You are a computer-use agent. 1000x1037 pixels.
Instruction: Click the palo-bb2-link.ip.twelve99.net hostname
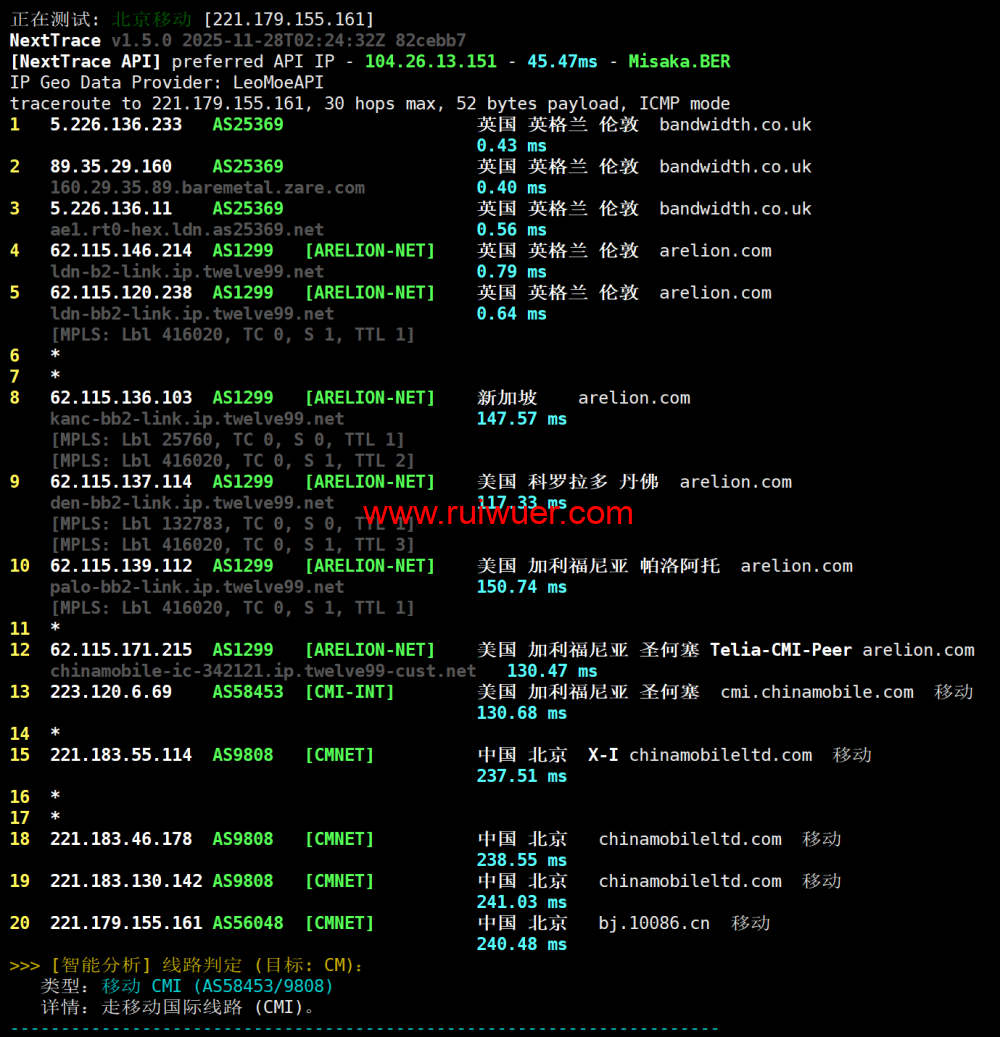click(x=197, y=587)
